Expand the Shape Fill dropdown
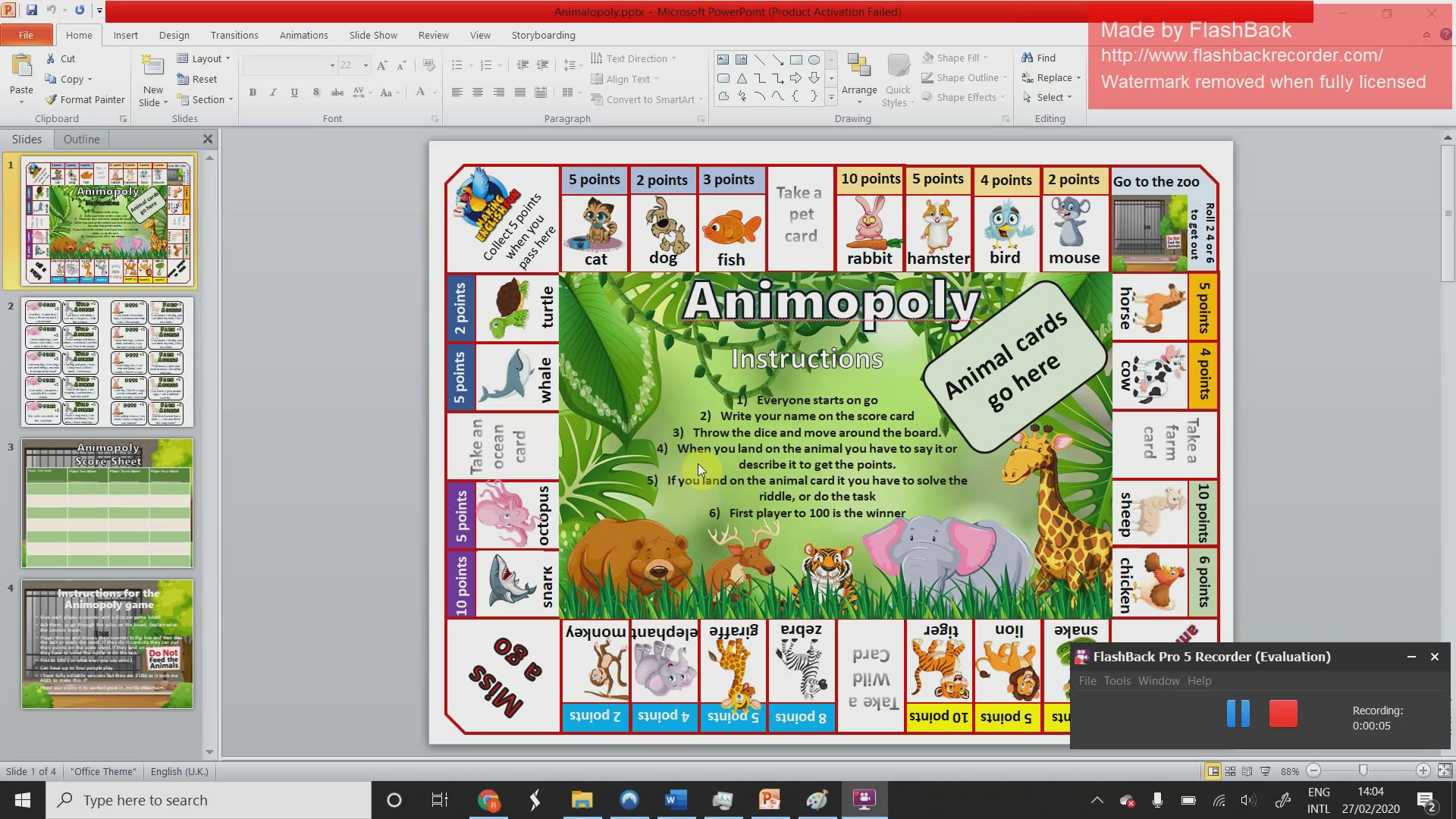The image size is (1456, 819). point(986,58)
